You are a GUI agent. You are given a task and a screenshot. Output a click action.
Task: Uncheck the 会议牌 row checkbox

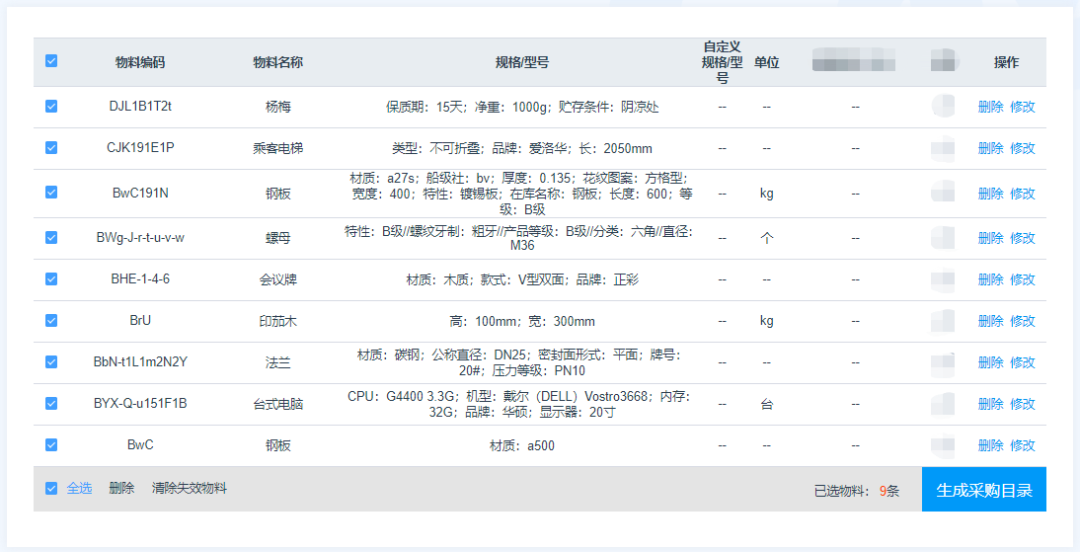tap(51, 279)
